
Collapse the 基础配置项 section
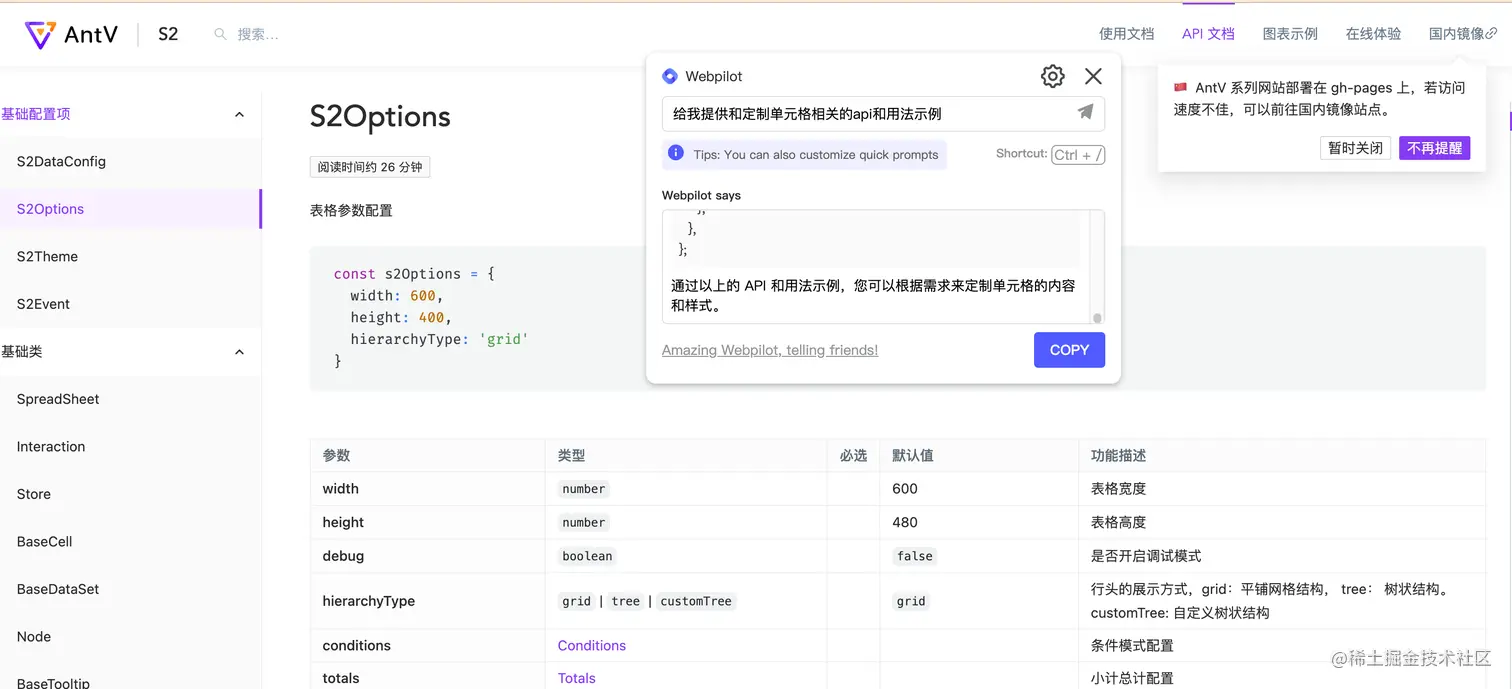tap(239, 114)
